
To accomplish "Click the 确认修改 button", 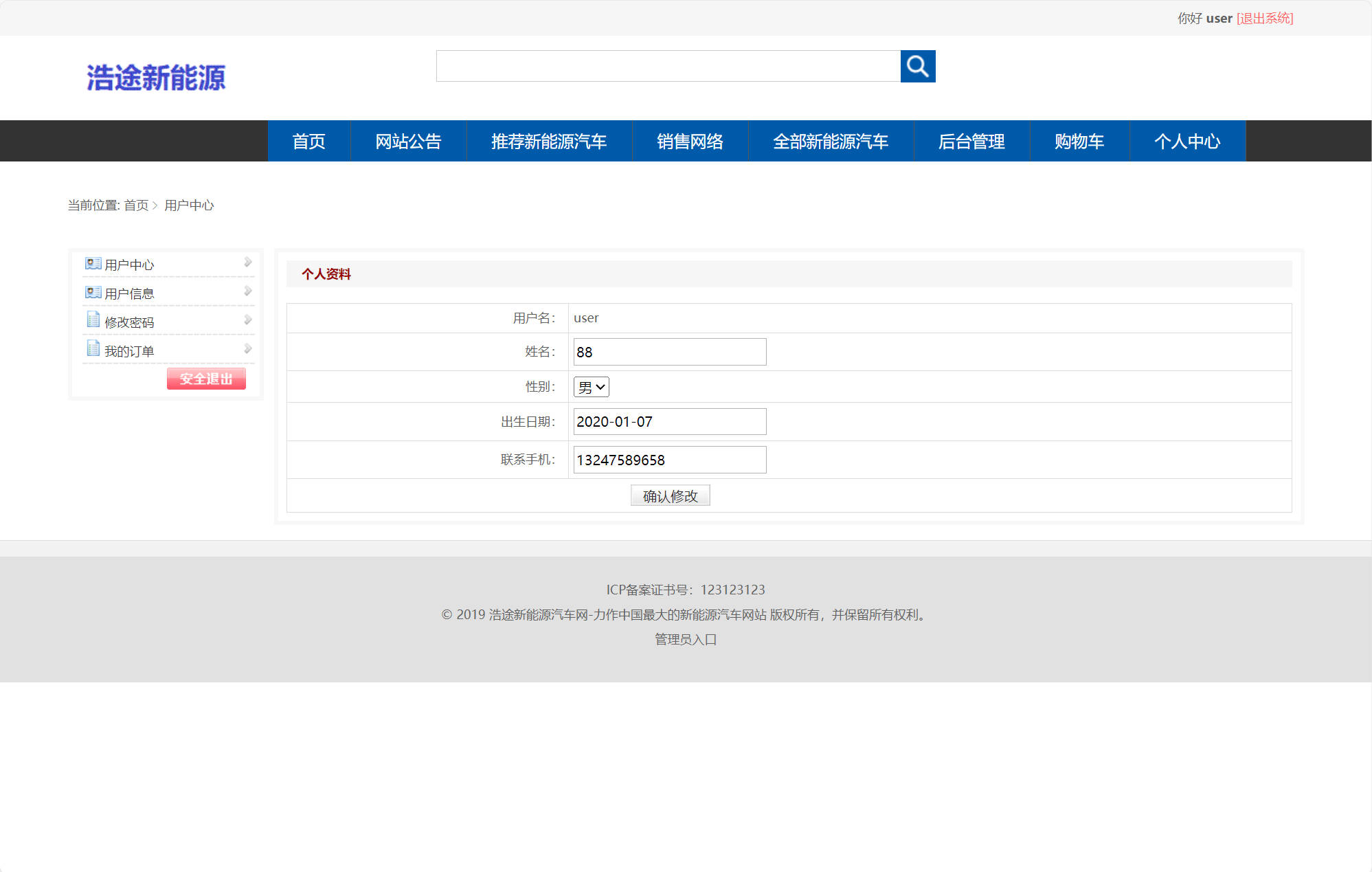I will coord(670,495).
